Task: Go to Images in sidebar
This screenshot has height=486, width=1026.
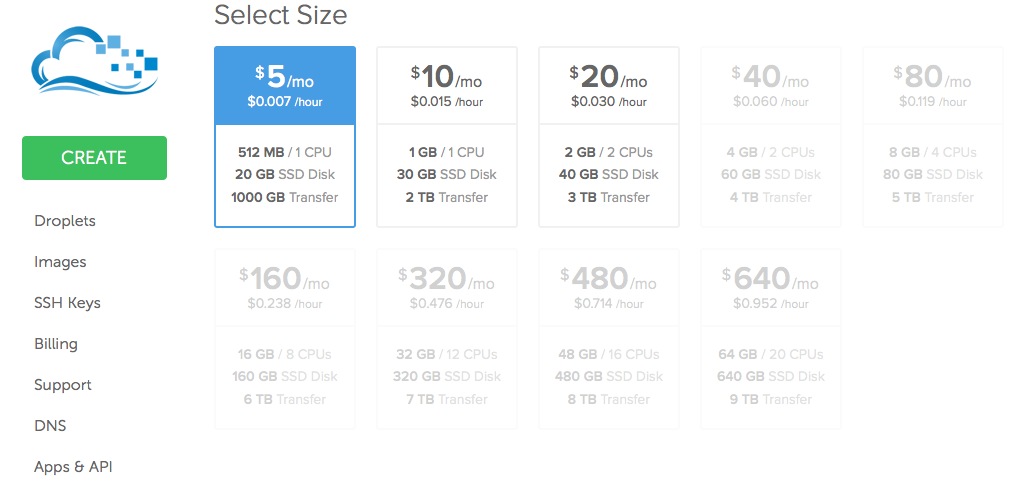Action: (x=60, y=262)
